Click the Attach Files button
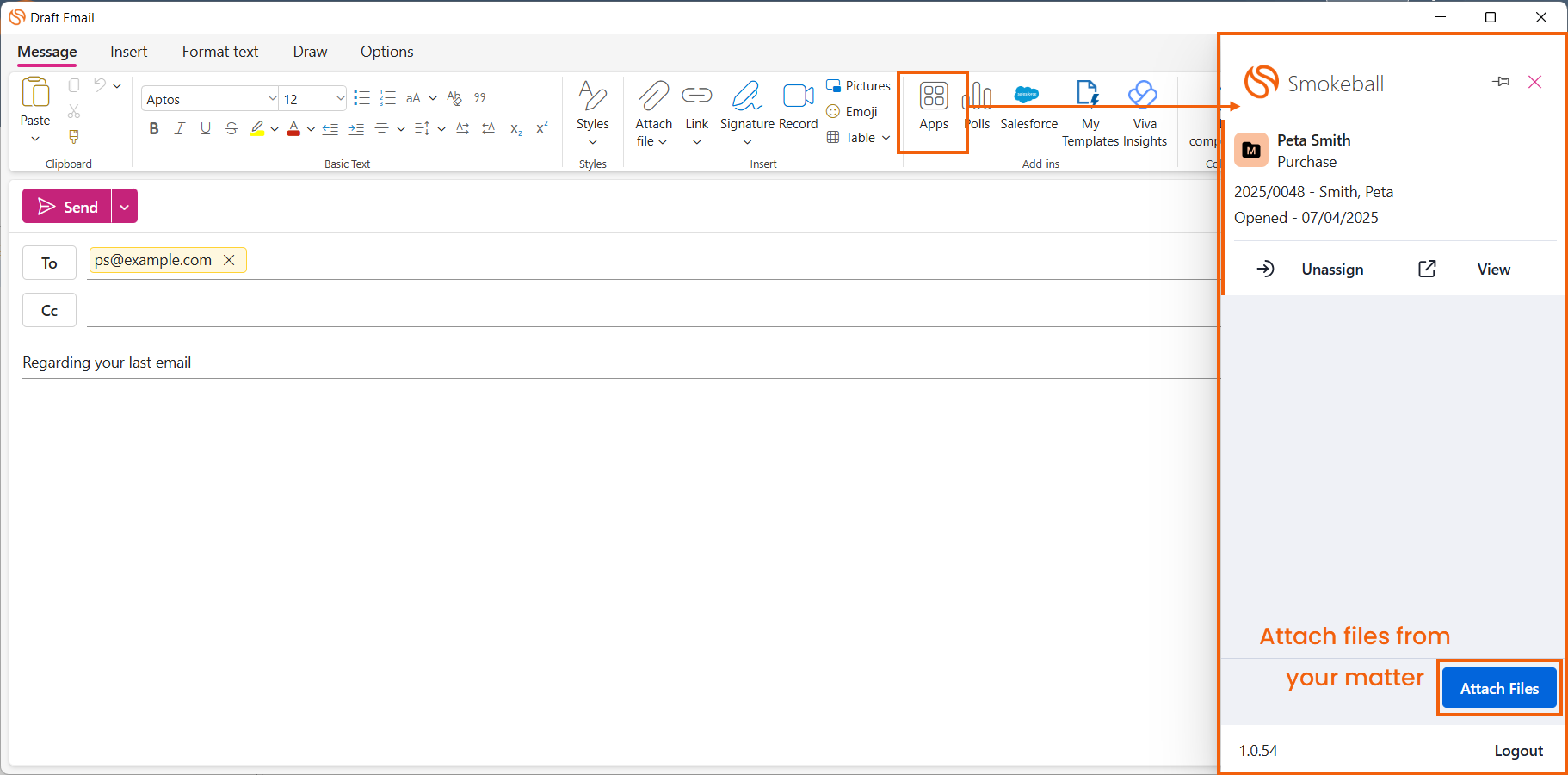This screenshot has height=775, width=1568. coord(1498,688)
